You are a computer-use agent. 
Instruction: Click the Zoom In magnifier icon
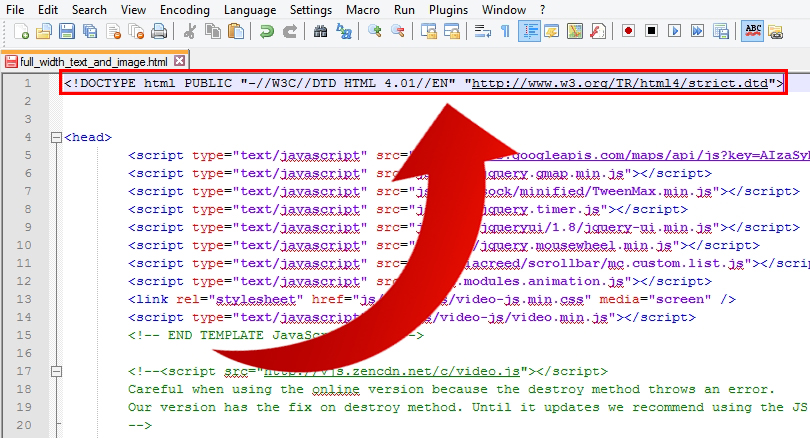375,32
